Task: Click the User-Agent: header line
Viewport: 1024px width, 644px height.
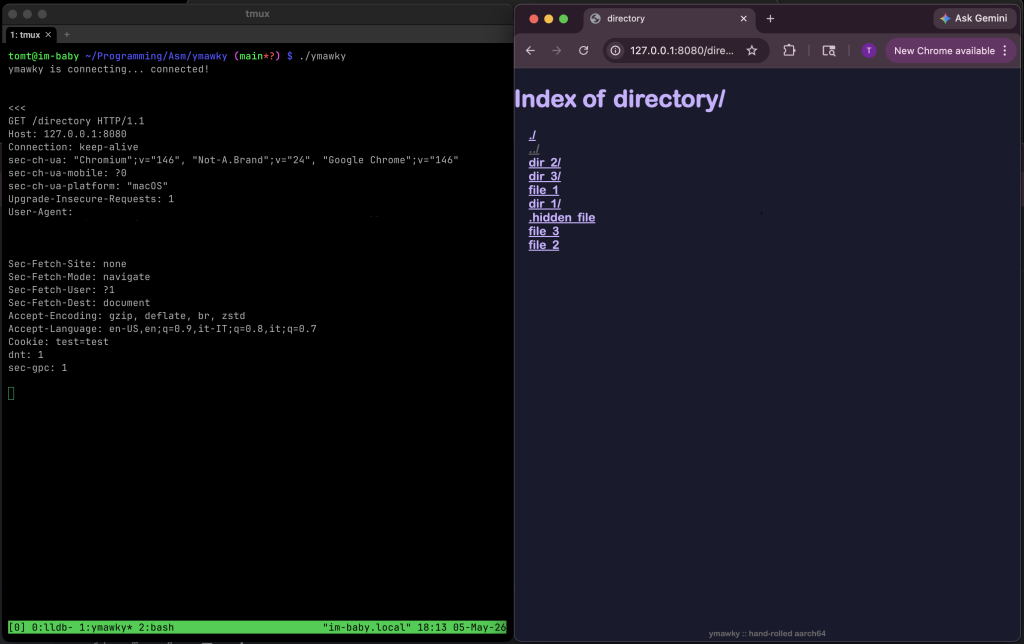Action: click(x=40, y=212)
